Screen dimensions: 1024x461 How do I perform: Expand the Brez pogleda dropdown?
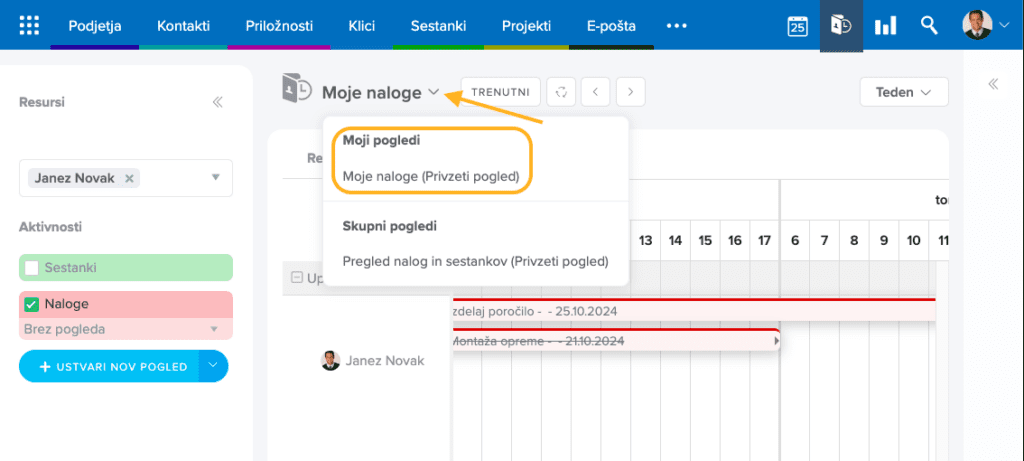pyautogui.click(x=212, y=329)
